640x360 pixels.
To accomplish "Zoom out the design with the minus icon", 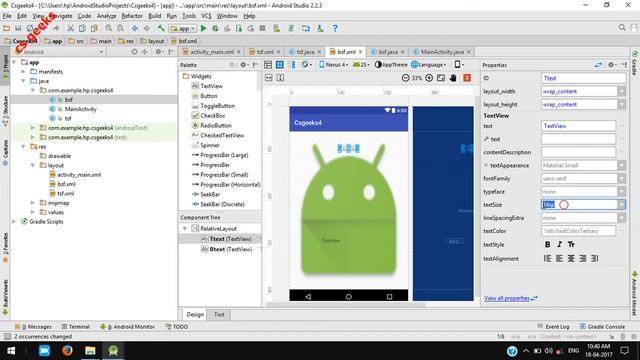I will coord(405,78).
